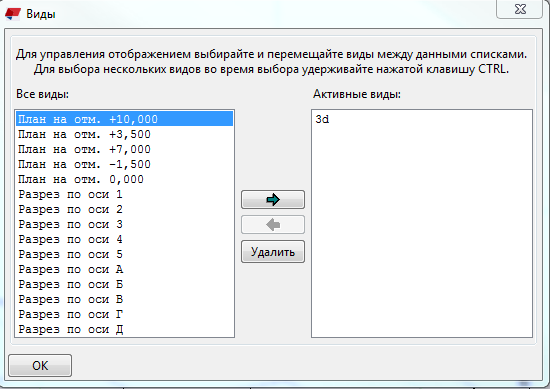The width and height of the screenshot is (550, 389).
Task: Select 'План на отм. +7,000' view
Action: pyautogui.click(x=125, y=149)
